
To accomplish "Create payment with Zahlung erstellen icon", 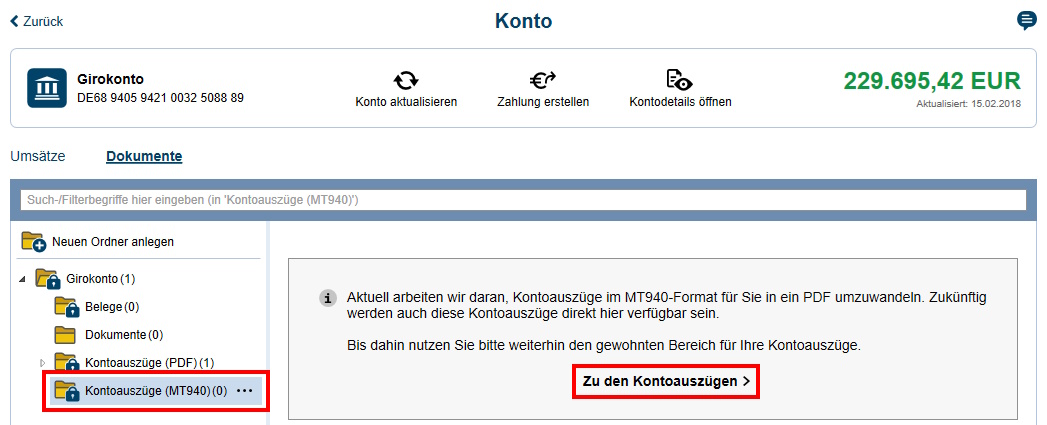I will [542, 81].
